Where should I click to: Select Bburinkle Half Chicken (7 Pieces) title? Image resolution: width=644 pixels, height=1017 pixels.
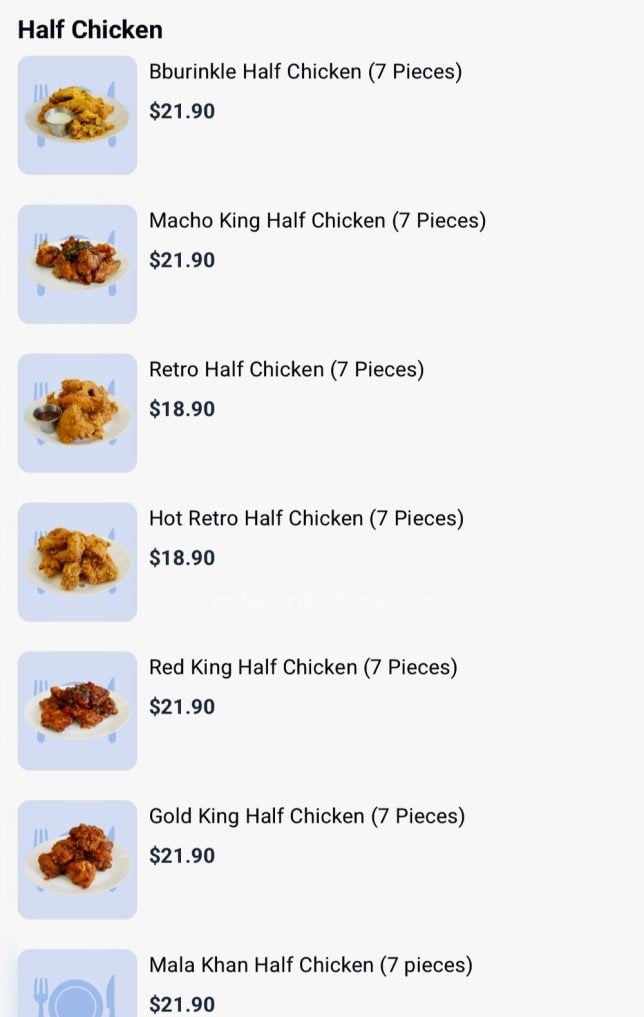tap(305, 72)
